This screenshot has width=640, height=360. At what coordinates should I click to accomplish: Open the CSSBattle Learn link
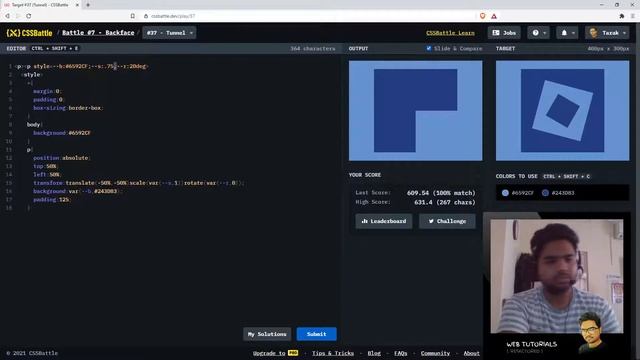click(450, 33)
